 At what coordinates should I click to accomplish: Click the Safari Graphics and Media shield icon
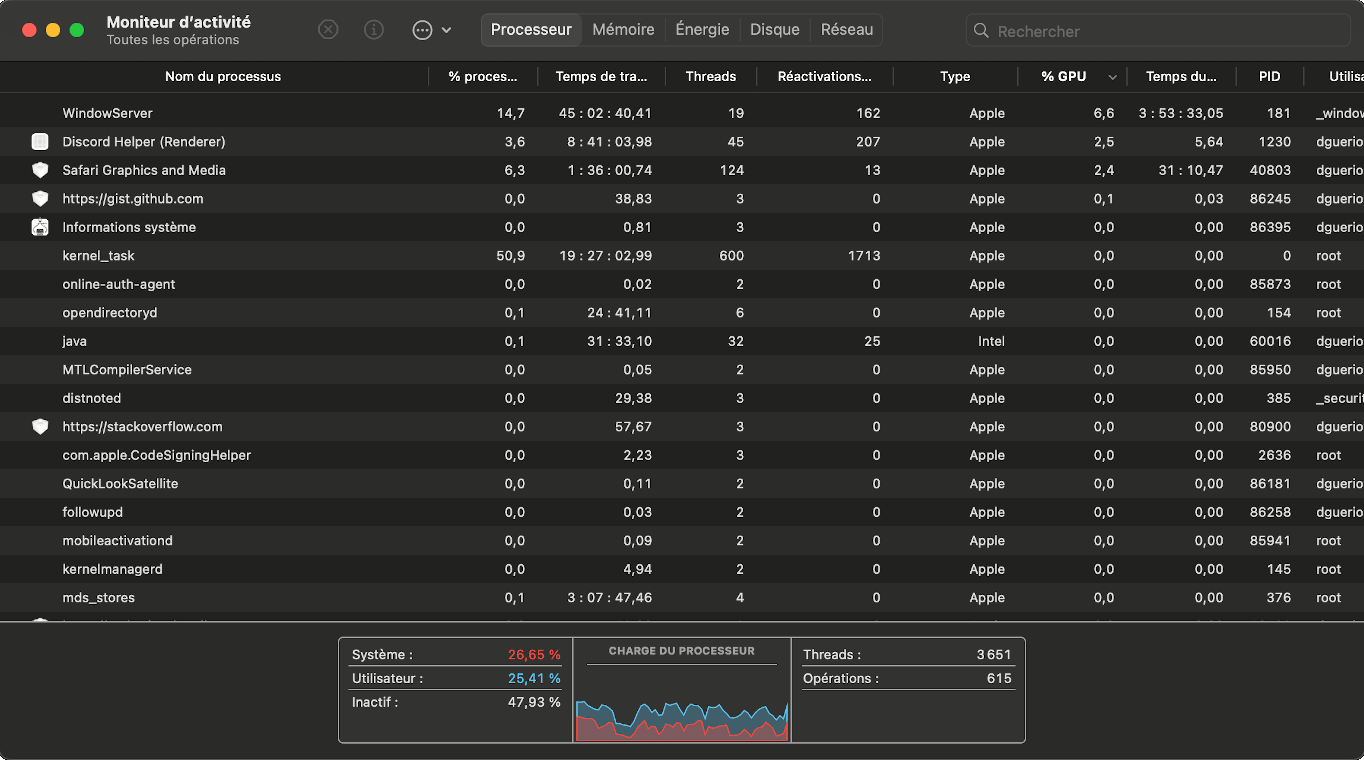click(x=40, y=170)
